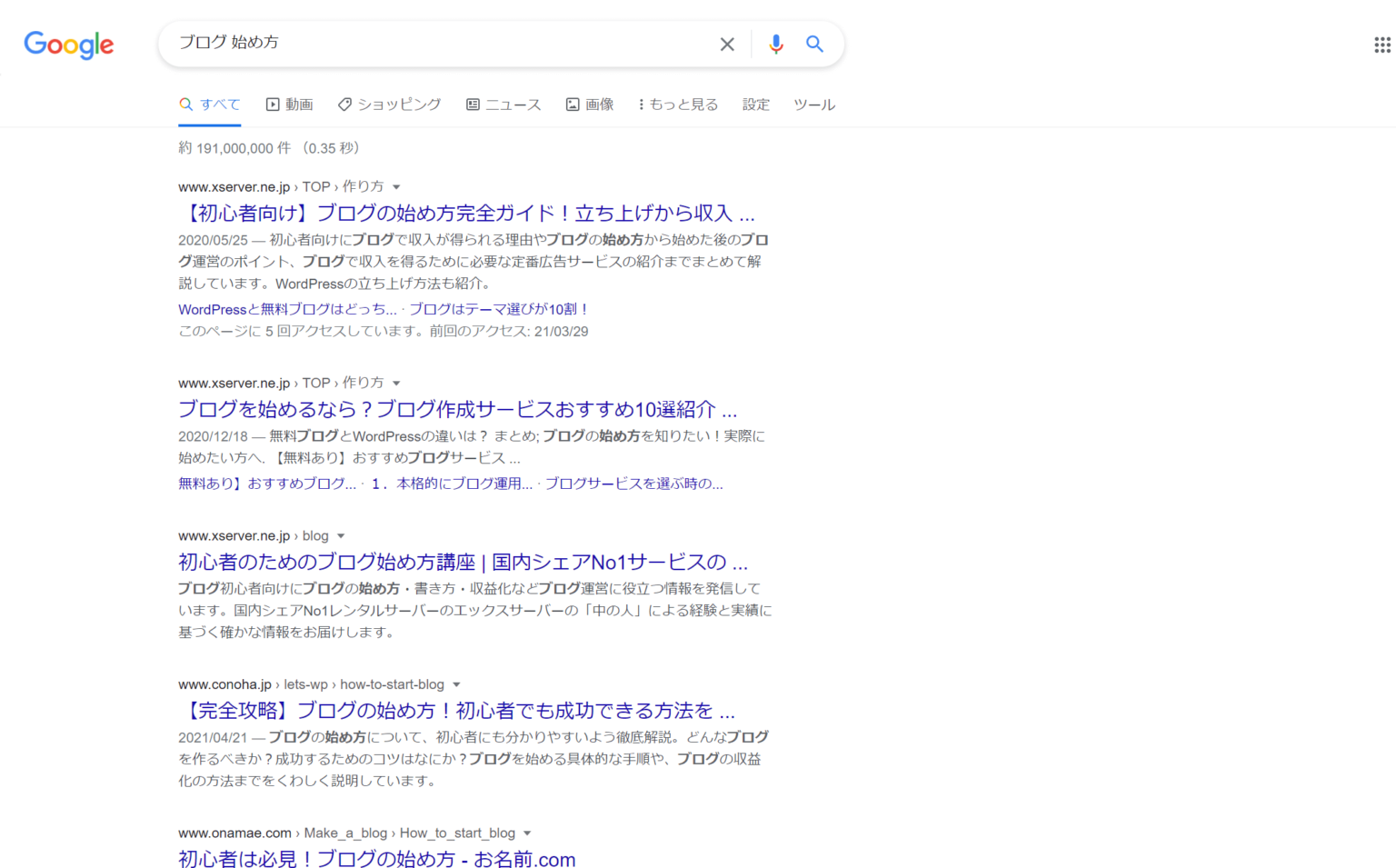
Task: Click the URL text www.conoha.jp
Action: (x=224, y=684)
